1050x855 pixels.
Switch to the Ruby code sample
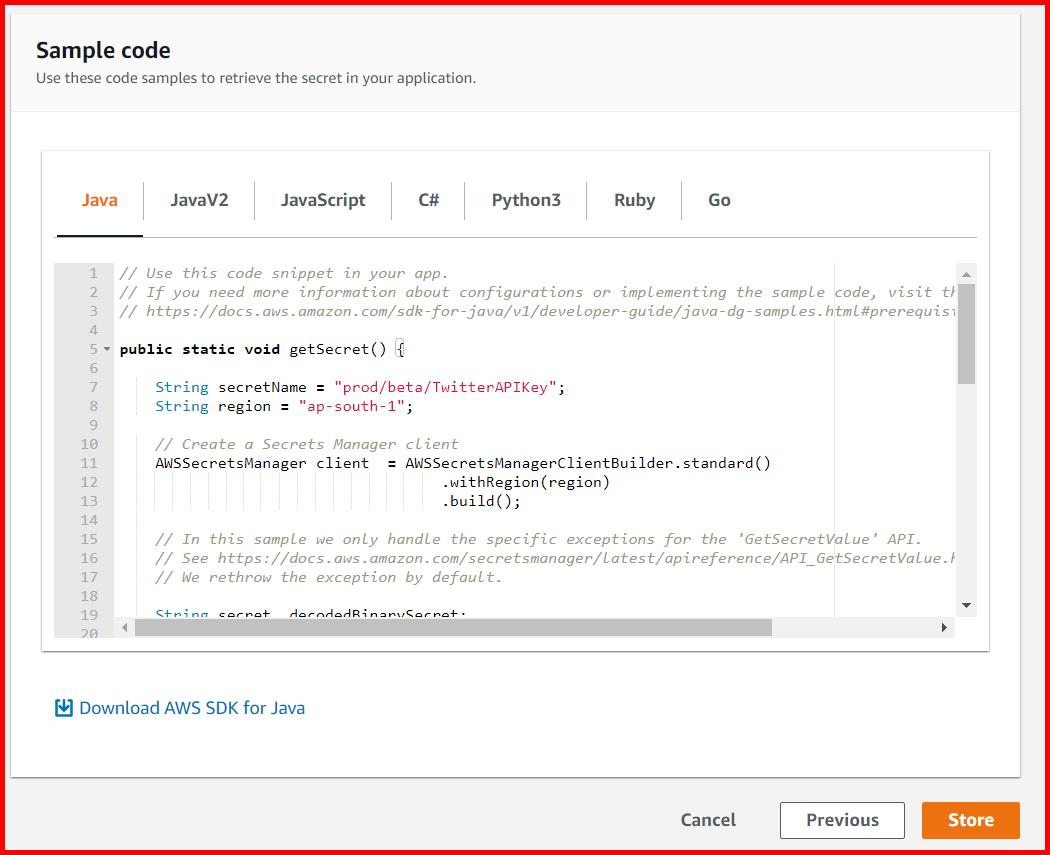634,200
